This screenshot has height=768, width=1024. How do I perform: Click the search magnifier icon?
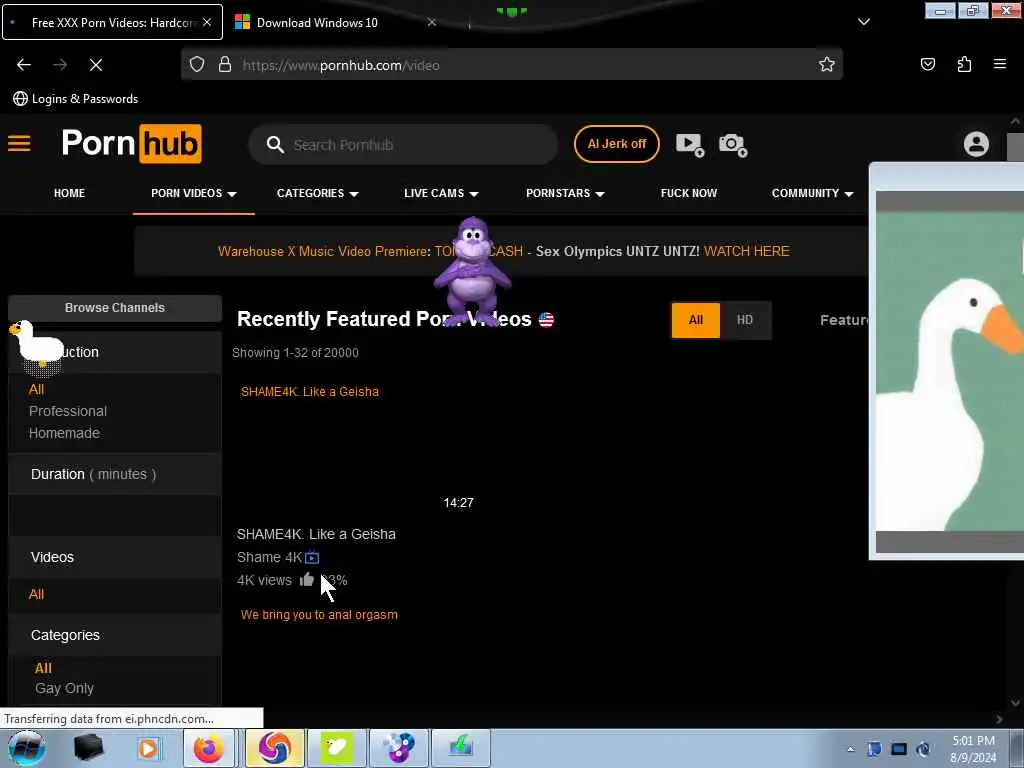pos(275,144)
